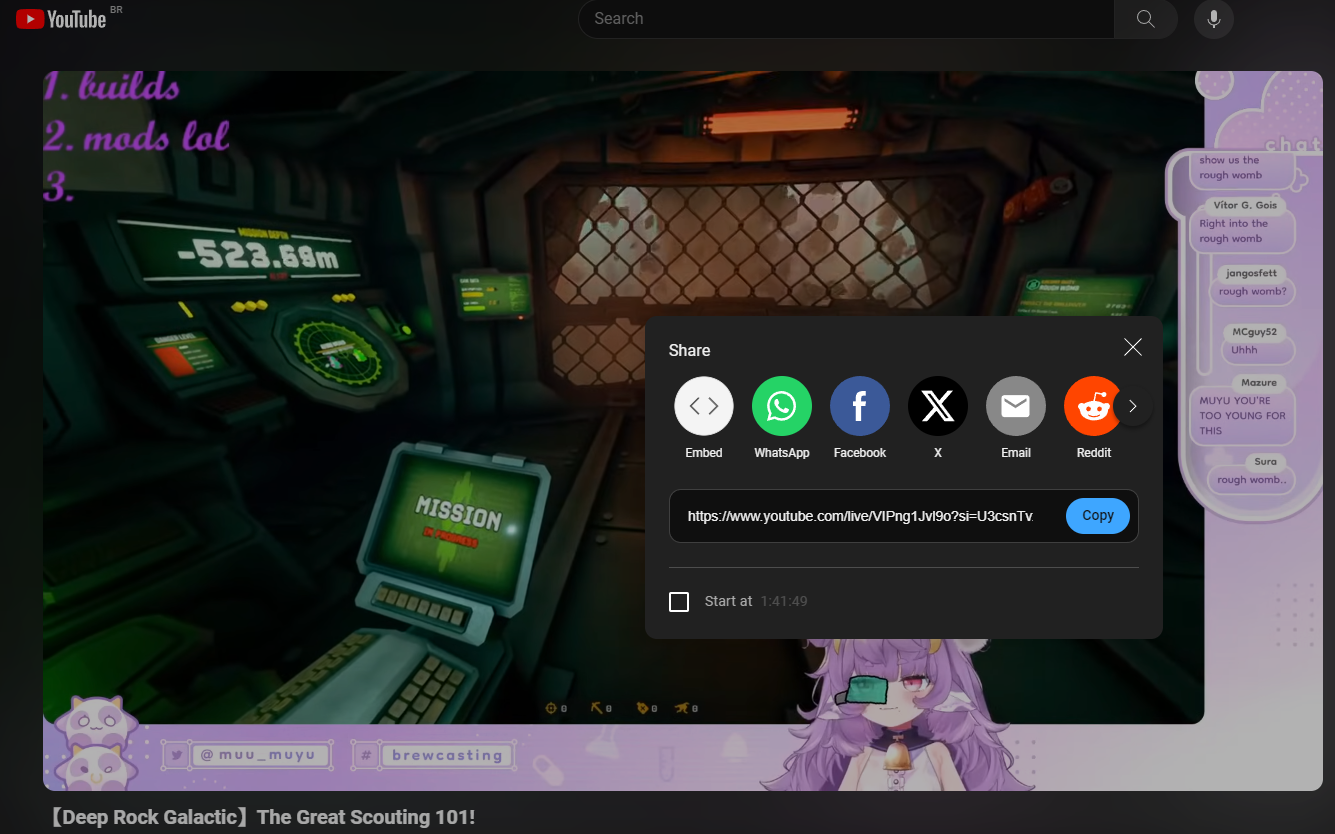Screen dimensions: 1335x834
Task: Enable the Start at checkbox
Action: [x=679, y=601]
